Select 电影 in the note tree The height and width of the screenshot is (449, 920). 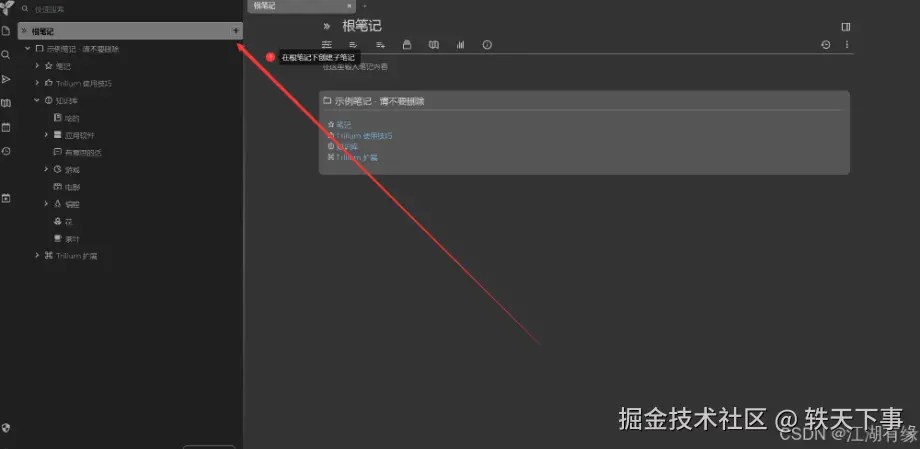[72, 187]
